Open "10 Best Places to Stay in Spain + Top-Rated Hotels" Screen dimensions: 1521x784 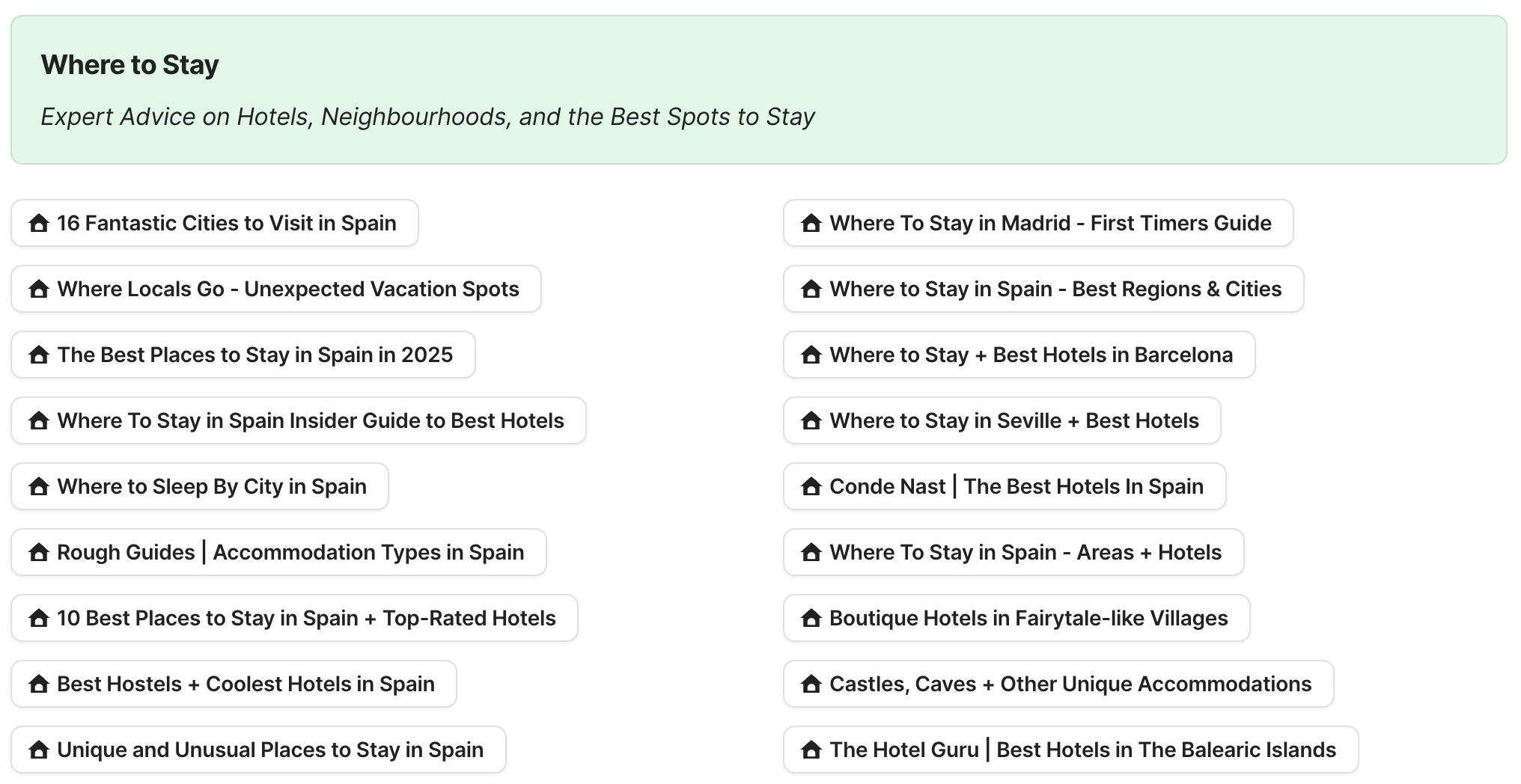click(x=294, y=617)
